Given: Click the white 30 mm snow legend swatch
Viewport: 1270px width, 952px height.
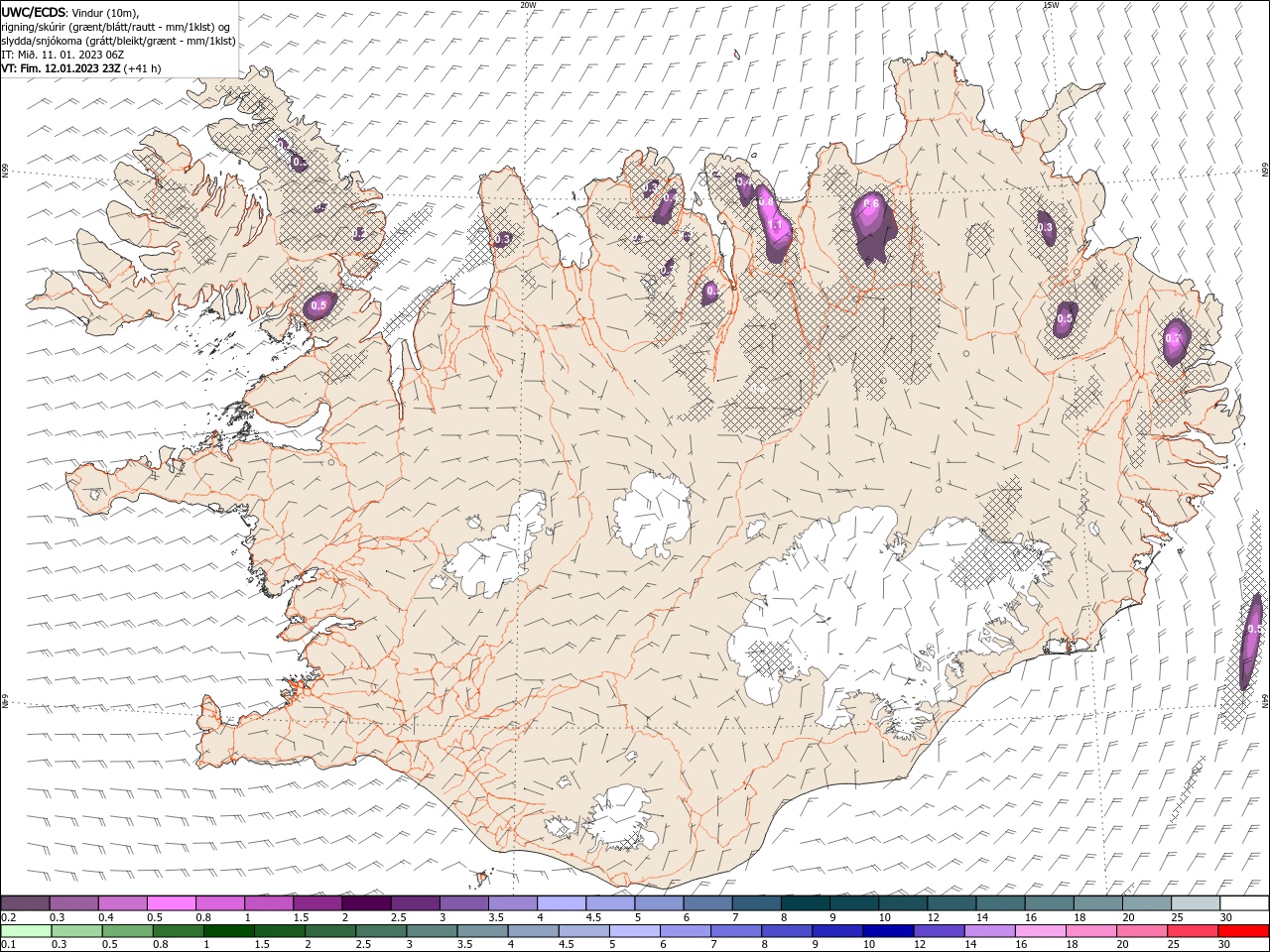Looking at the screenshot, I should click(1243, 903).
